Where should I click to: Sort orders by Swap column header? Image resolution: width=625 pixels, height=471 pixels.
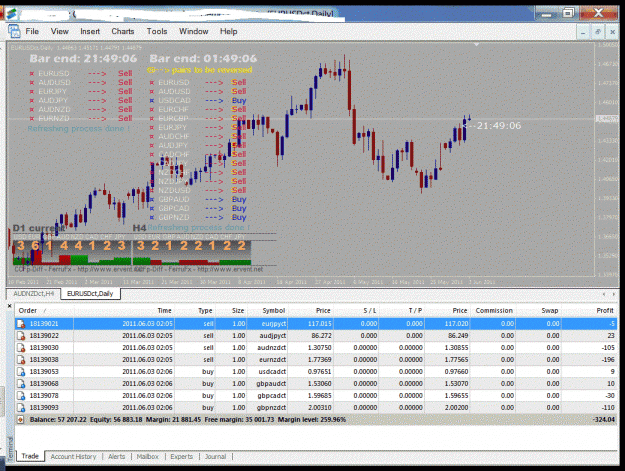tap(539, 310)
